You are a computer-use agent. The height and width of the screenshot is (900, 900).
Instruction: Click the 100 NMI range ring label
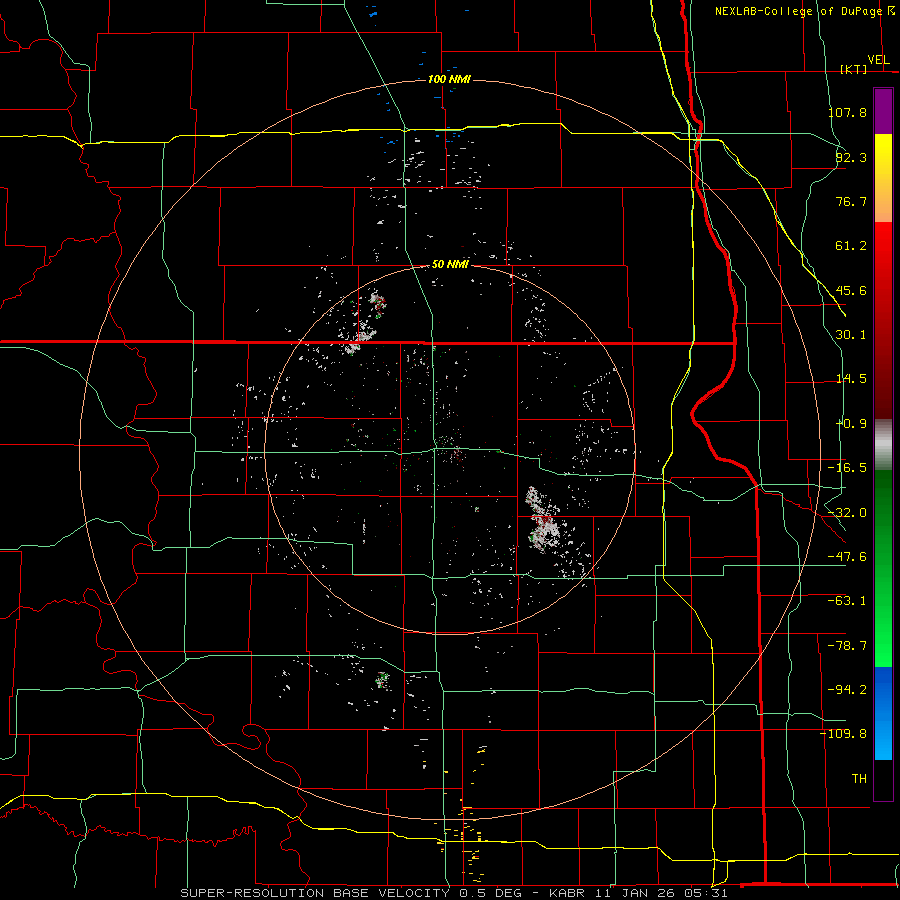point(449,79)
